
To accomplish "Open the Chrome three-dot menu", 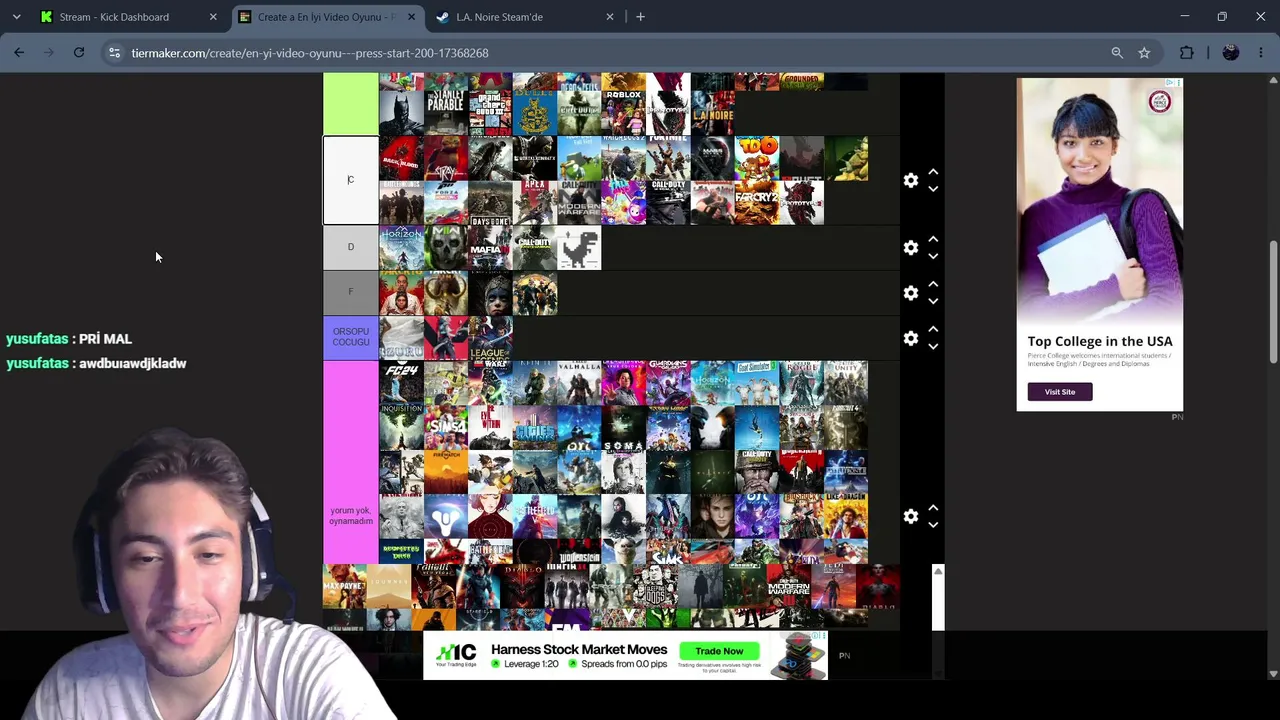I will (1260, 53).
